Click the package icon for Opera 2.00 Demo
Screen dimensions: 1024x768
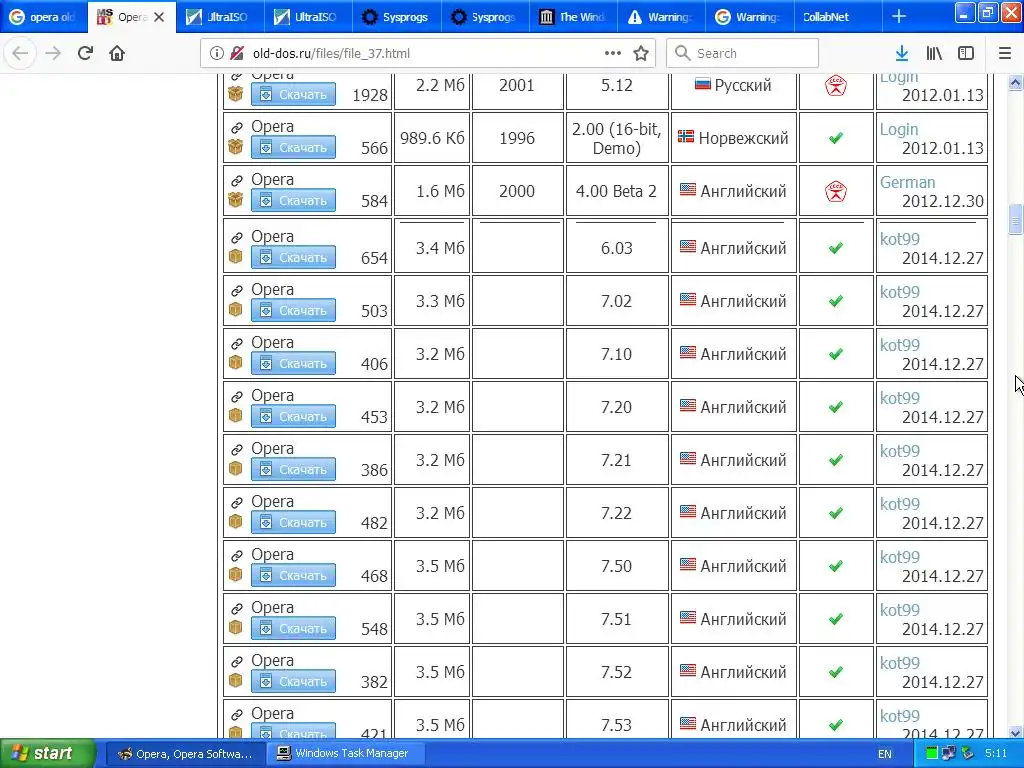[236, 146]
